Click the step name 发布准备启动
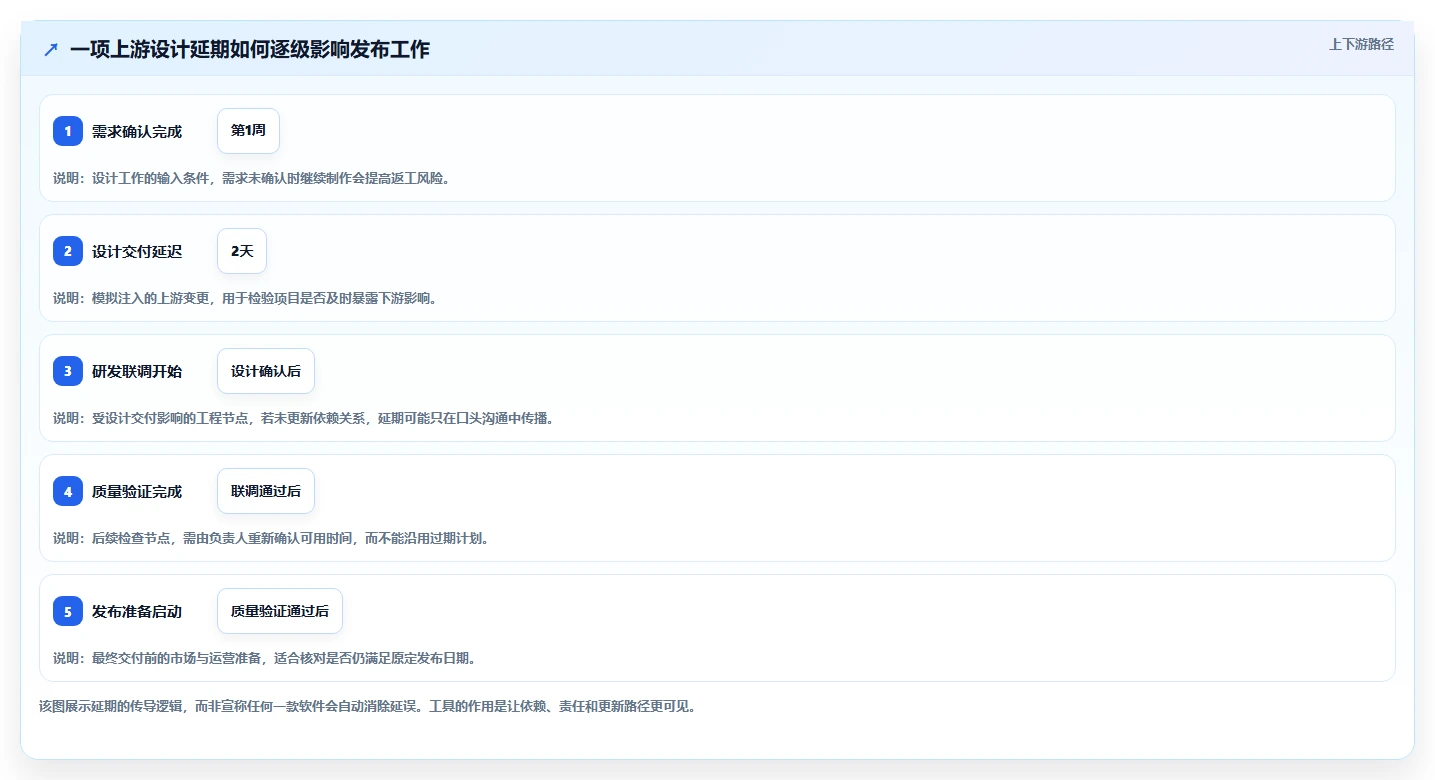 tap(137, 611)
